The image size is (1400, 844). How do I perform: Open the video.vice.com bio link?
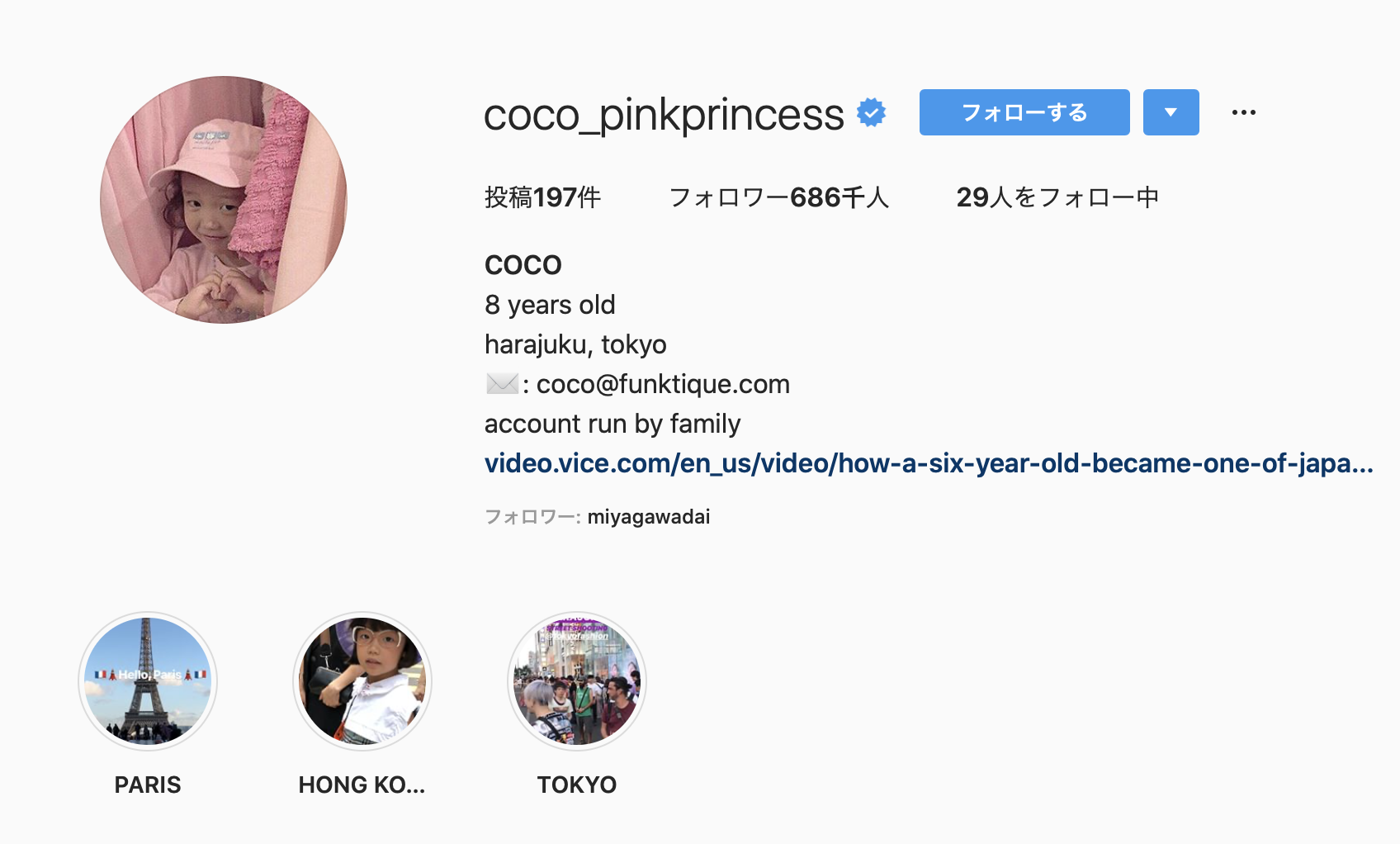929,463
